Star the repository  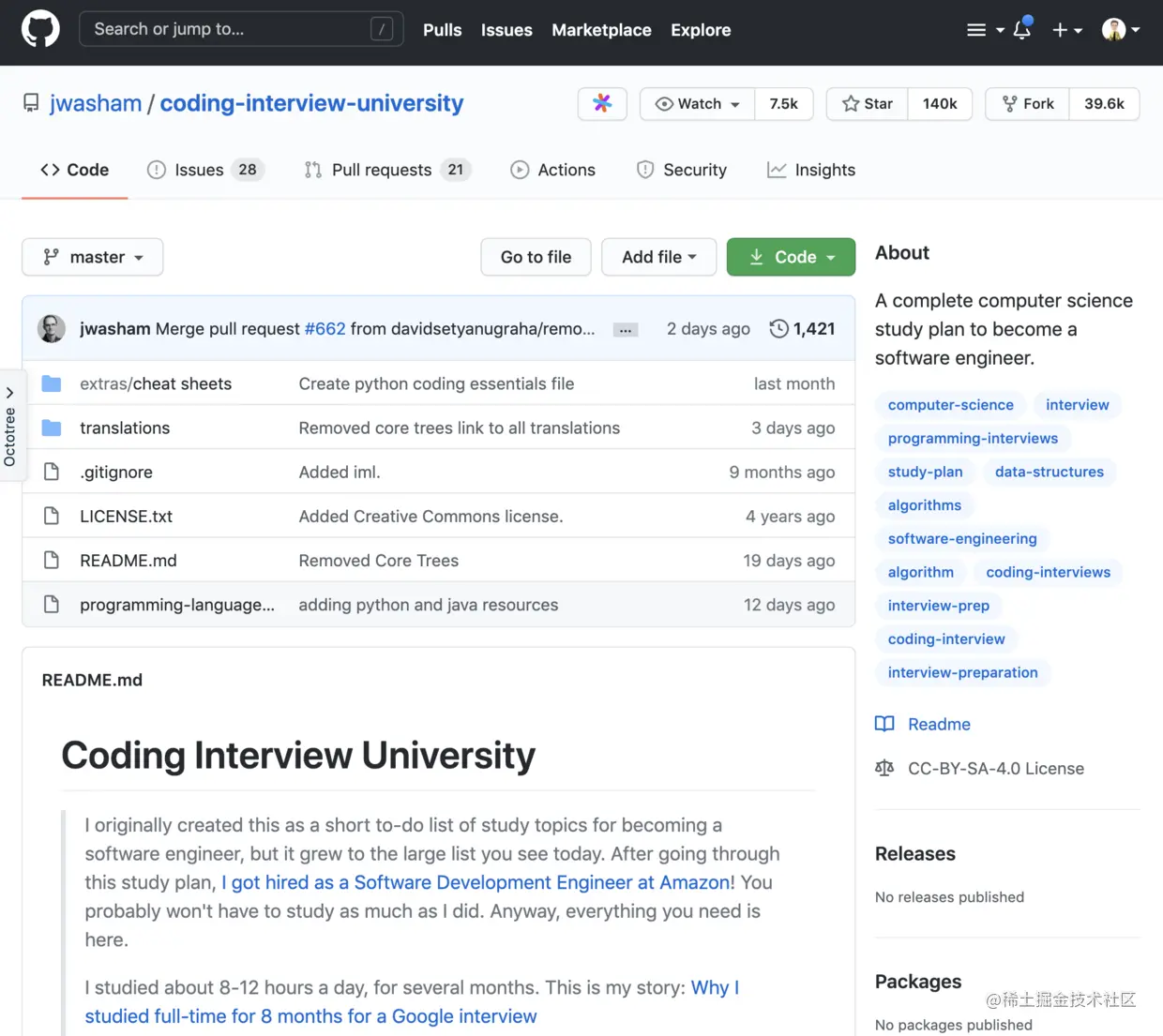point(868,103)
